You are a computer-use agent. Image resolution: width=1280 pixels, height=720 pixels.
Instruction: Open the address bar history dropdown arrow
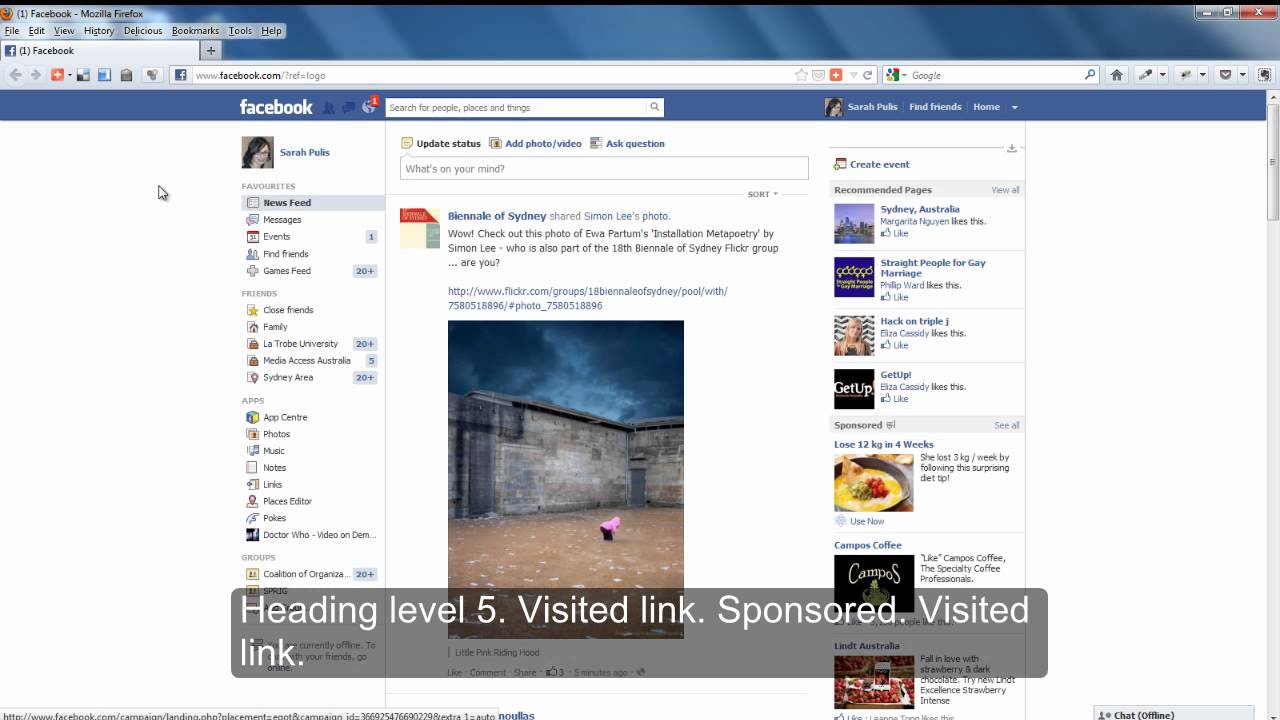pos(852,75)
